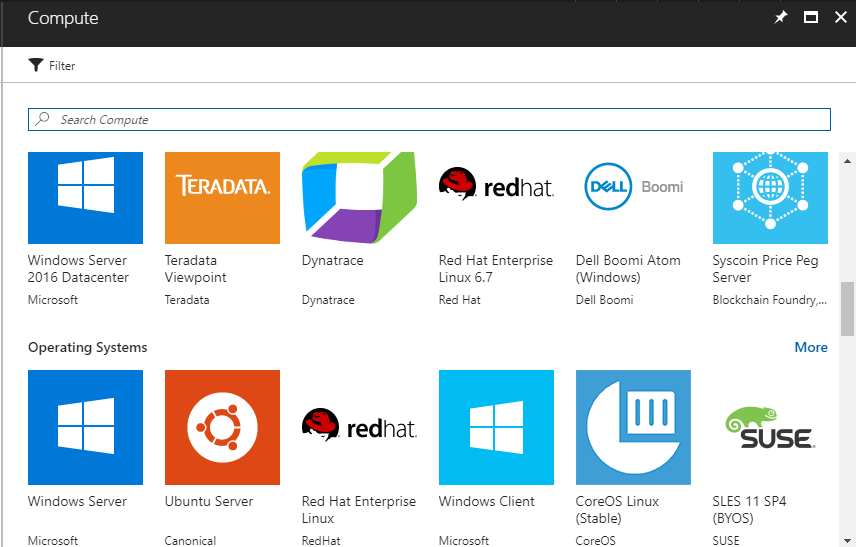Viewport: 856px width, 547px height.
Task: Click the 'Teradata Viewpoint' title text
Action: coord(195,269)
